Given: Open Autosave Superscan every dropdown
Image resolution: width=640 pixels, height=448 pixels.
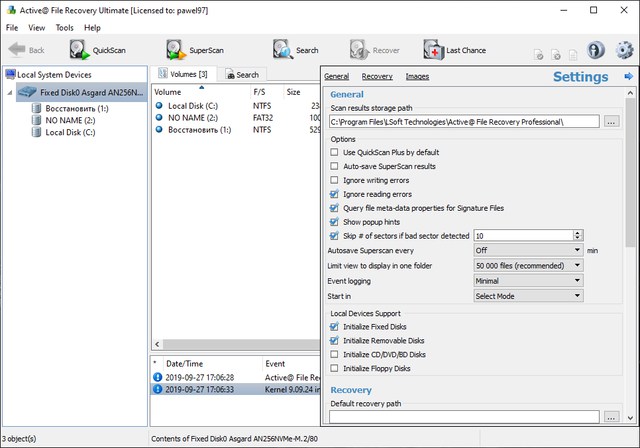Looking at the screenshot, I should [527, 250].
